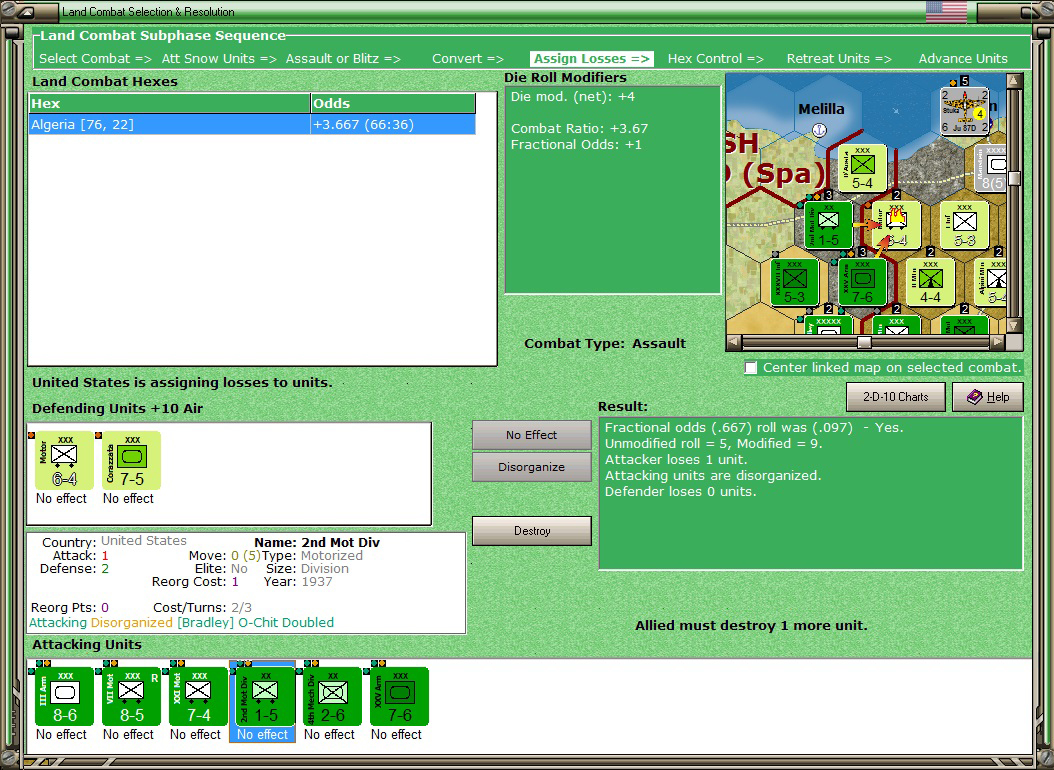Go to Assign Losses subphase
This screenshot has width=1054, height=770.
592,58
